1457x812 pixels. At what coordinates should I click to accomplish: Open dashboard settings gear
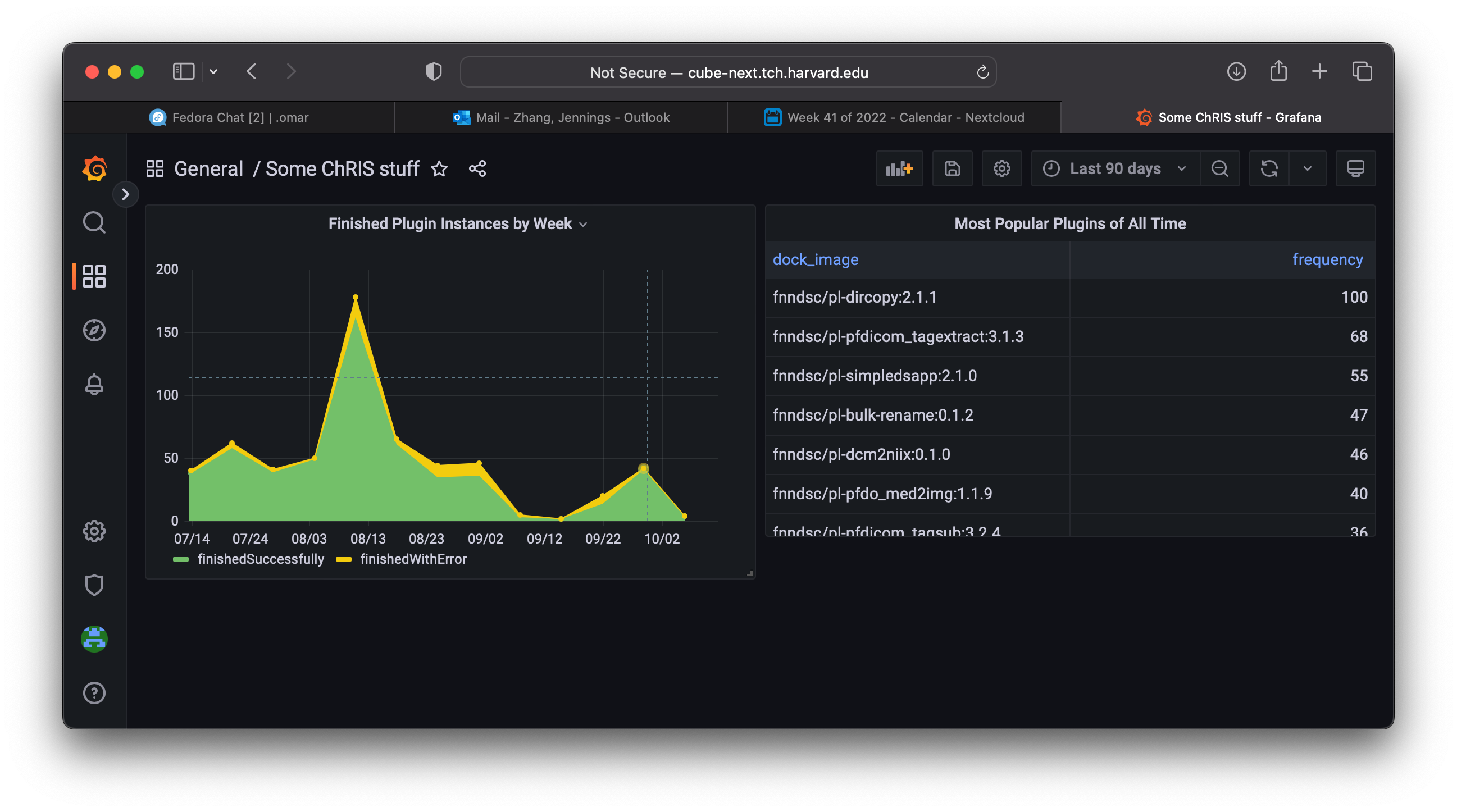coord(1001,168)
